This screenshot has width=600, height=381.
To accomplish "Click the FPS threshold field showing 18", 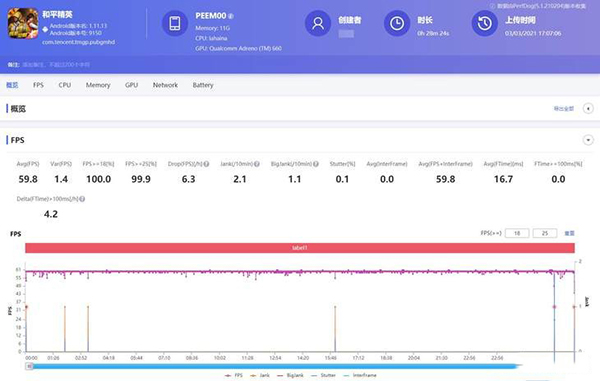I will pos(517,233).
